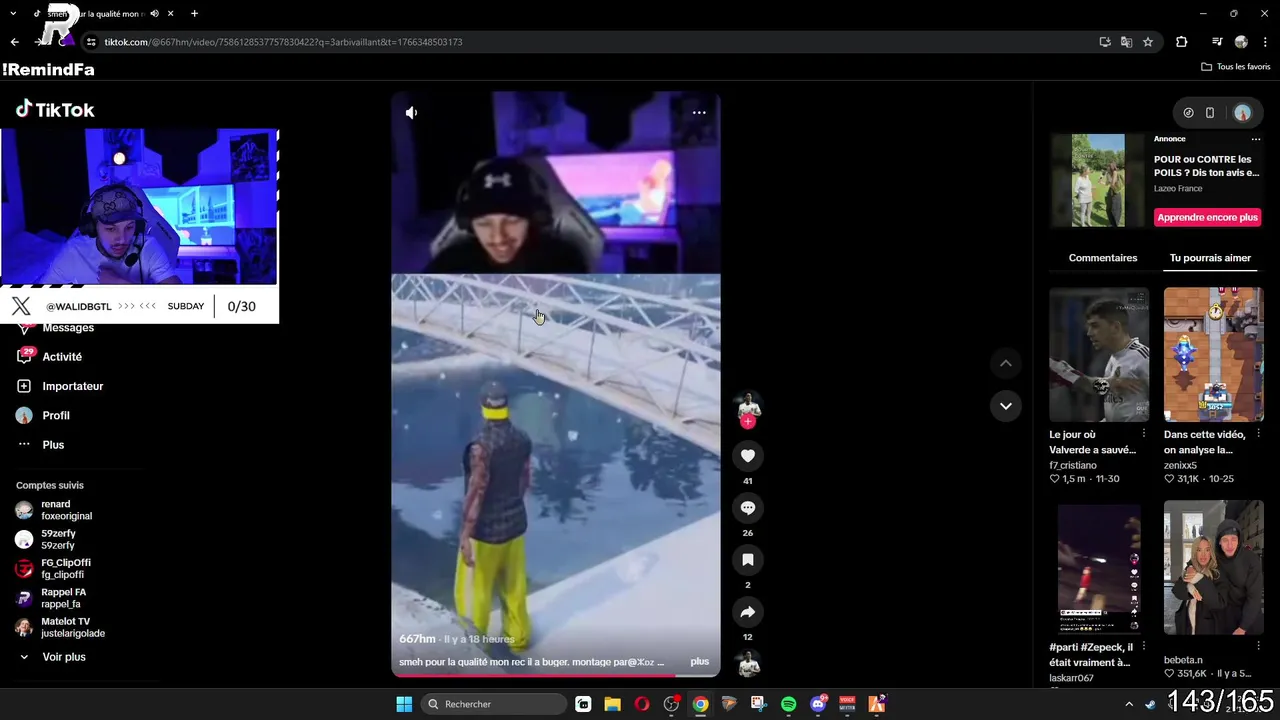Share the video with the arrow icon
This screenshot has width=1280, height=720.
(748, 612)
